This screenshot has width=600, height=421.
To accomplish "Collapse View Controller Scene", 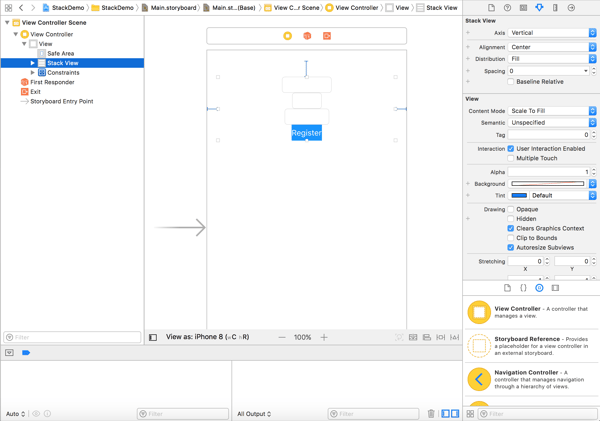I will pos(7,23).
